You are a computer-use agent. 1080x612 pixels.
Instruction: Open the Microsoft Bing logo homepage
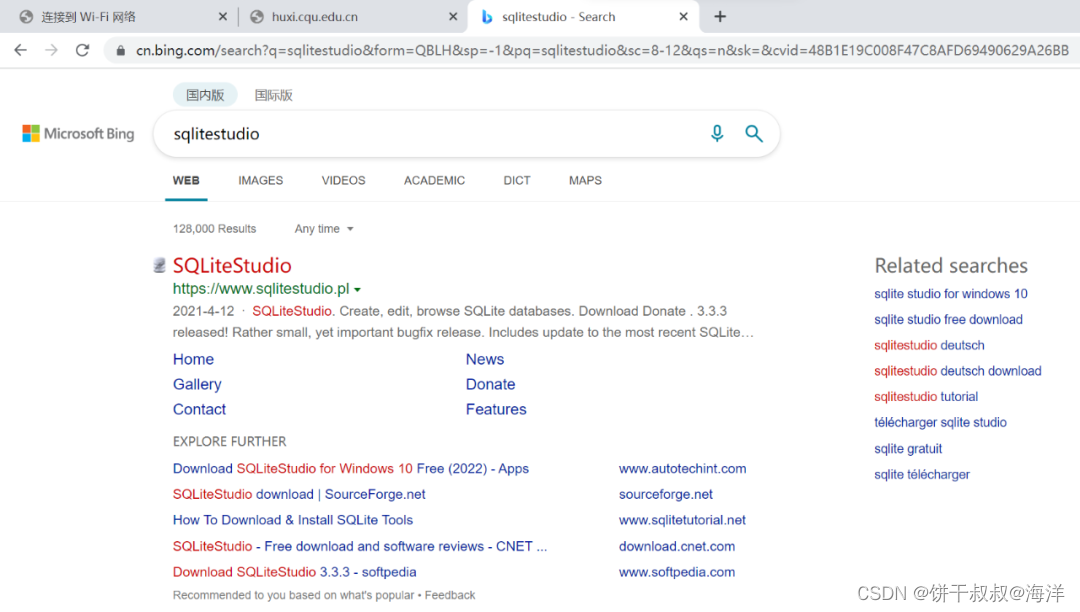pyautogui.click(x=79, y=134)
